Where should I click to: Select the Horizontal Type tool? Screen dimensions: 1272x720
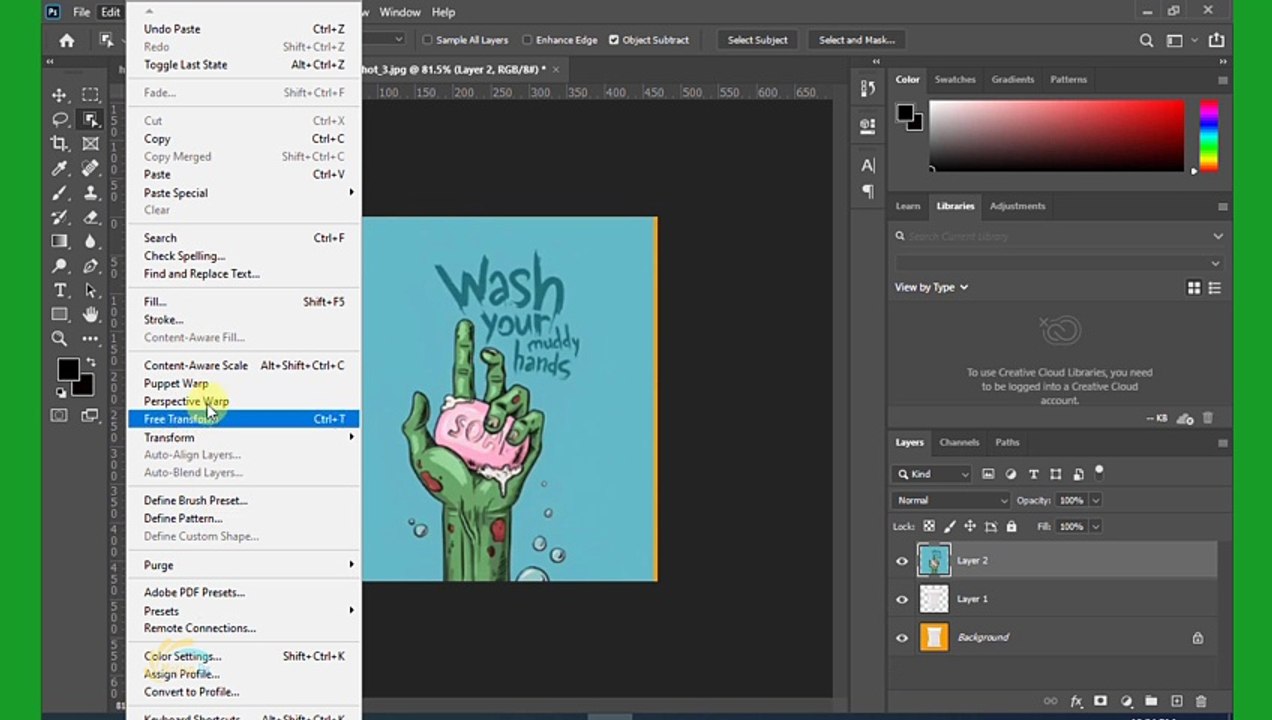click(60, 290)
